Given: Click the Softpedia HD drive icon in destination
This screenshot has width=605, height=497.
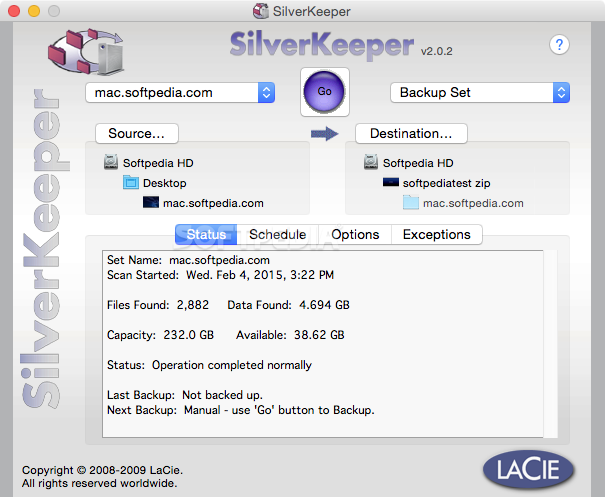Looking at the screenshot, I should (x=371, y=162).
